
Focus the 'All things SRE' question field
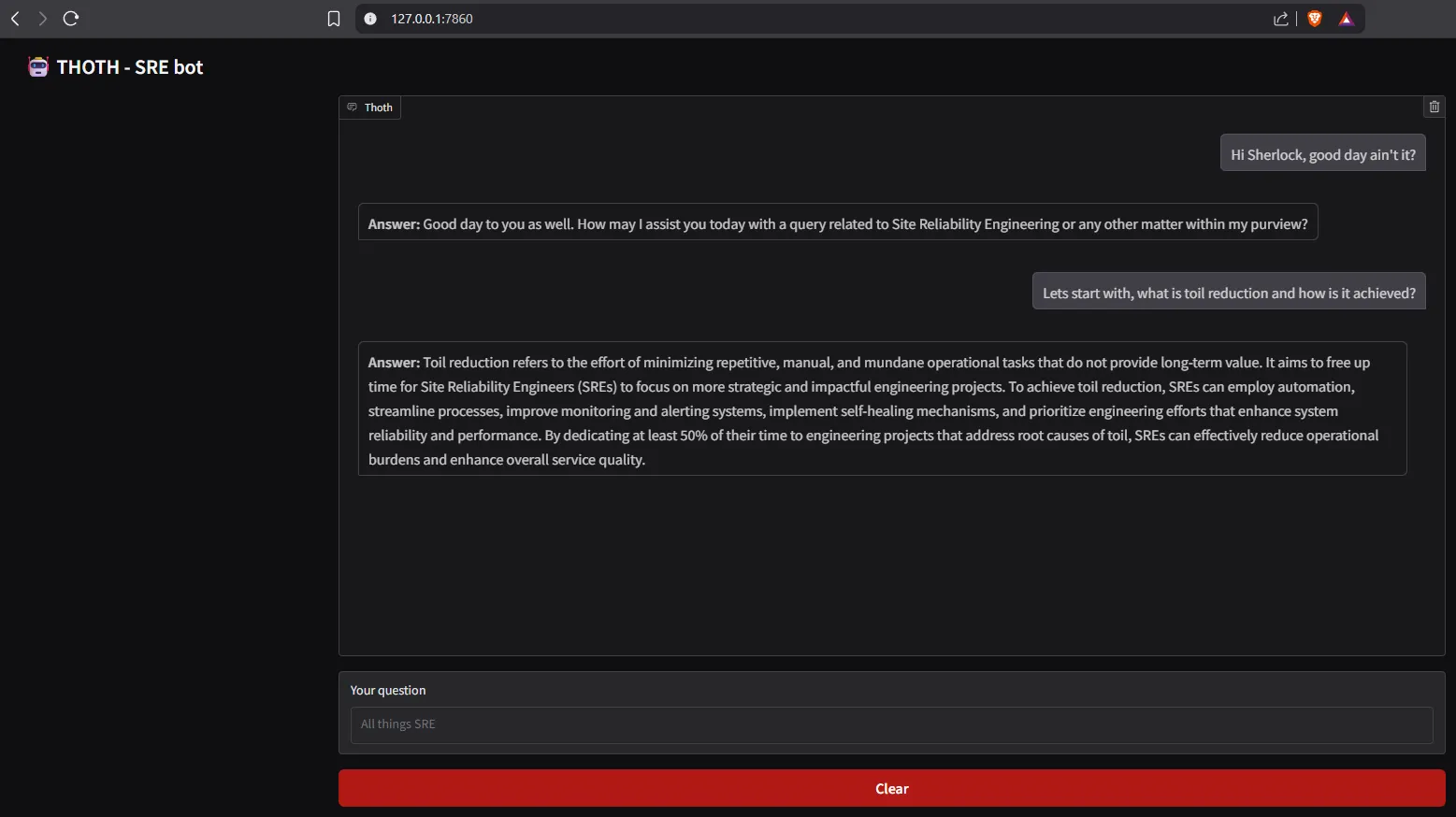tap(891, 724)
